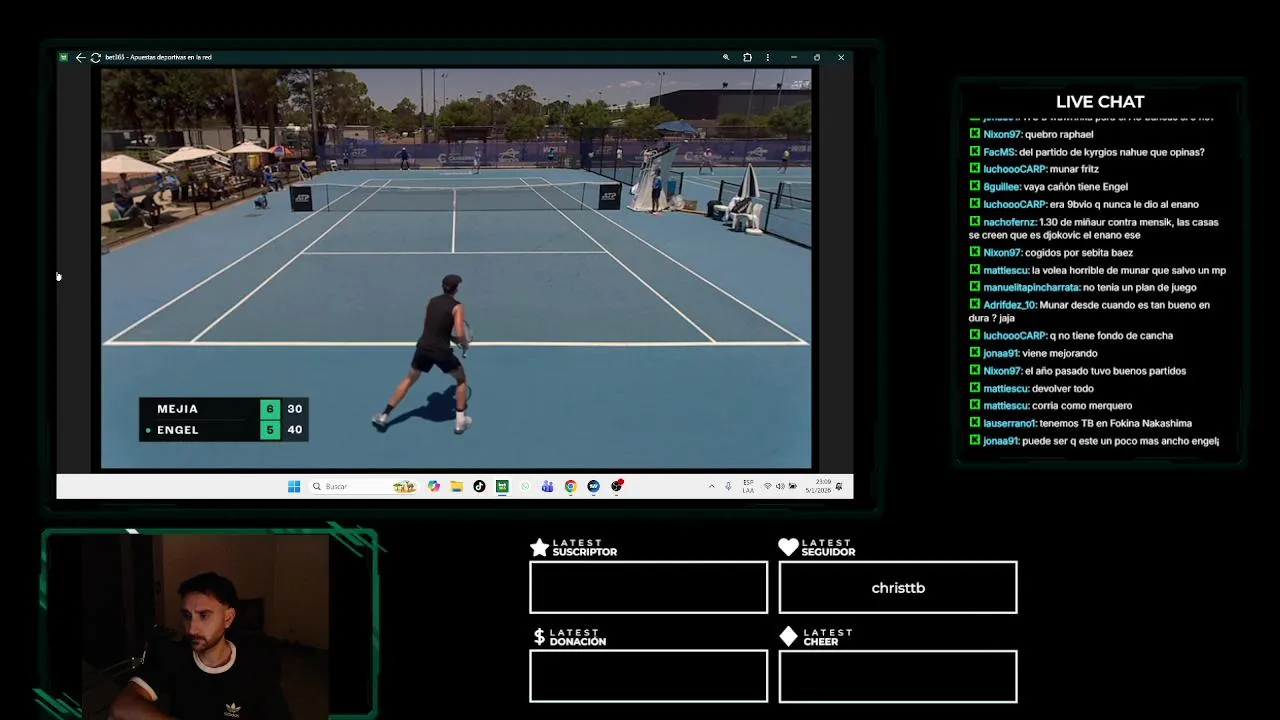The image size is (1280, 720).
Task: Click the dollar icon by Latest Donación
Action: pos(539,637)
